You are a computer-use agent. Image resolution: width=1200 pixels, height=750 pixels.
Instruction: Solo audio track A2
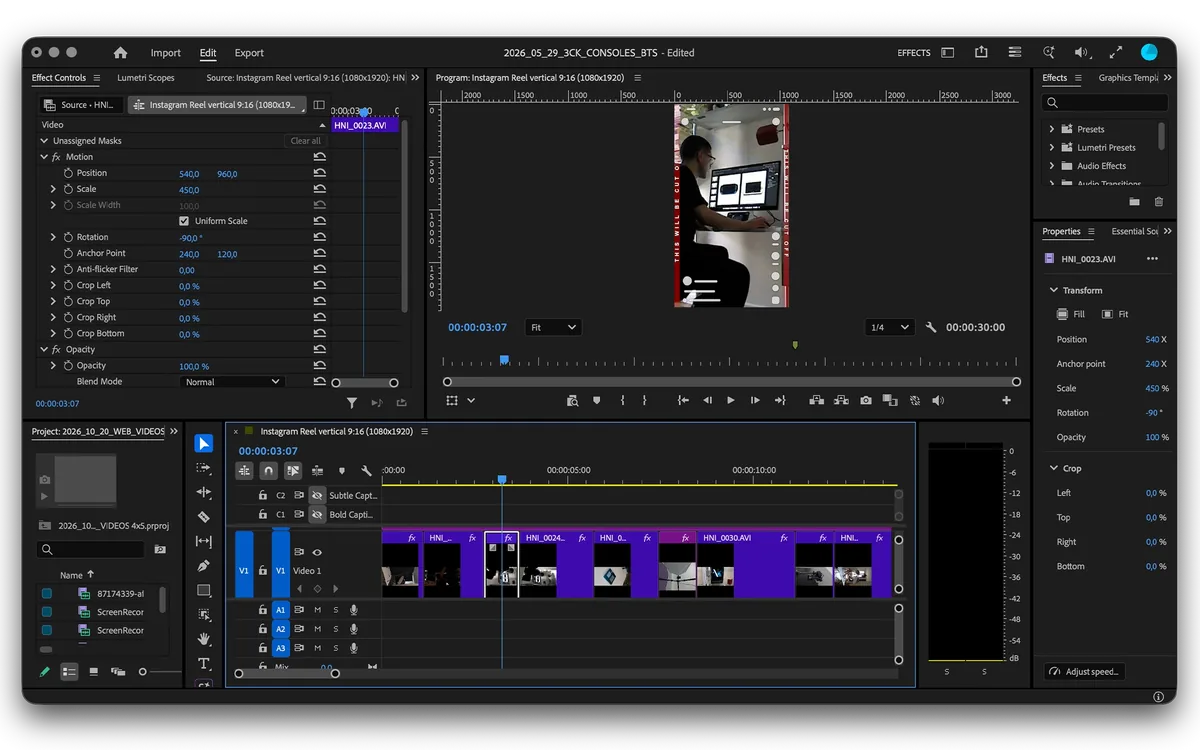click(x=336, y=629)
